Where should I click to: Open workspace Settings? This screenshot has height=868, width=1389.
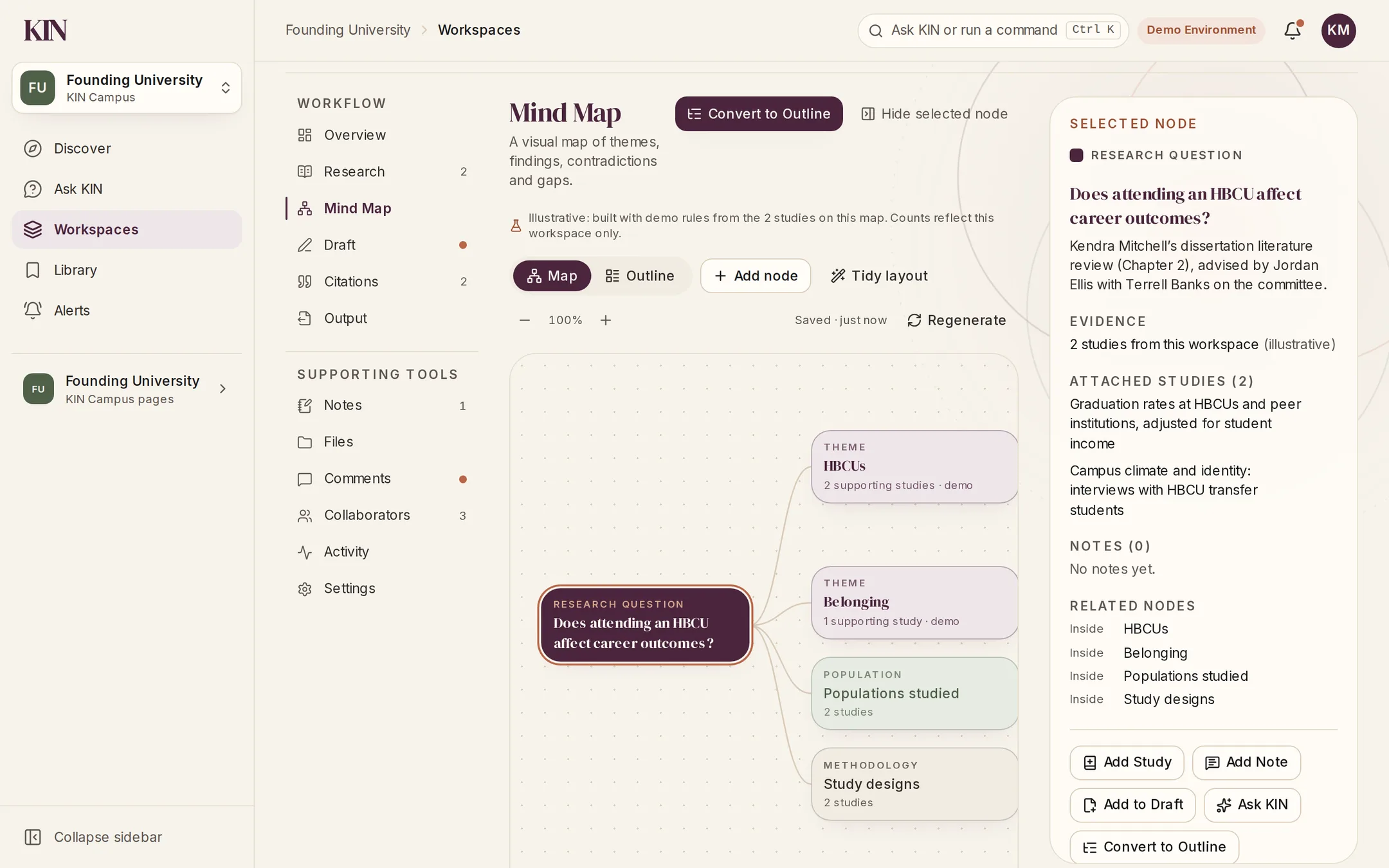(381, 588)
